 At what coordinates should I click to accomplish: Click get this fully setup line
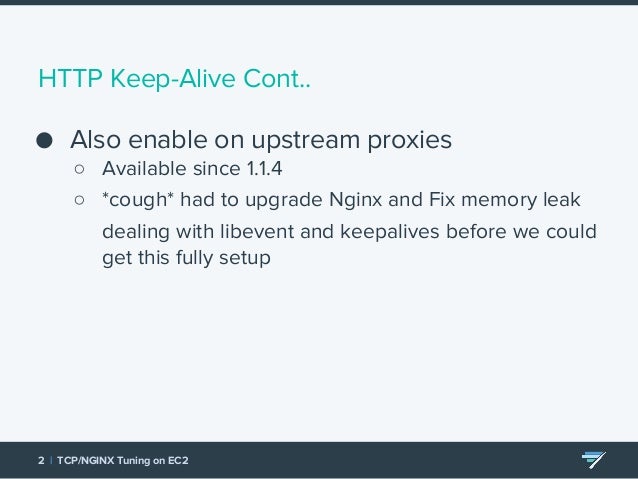(186, 258)
